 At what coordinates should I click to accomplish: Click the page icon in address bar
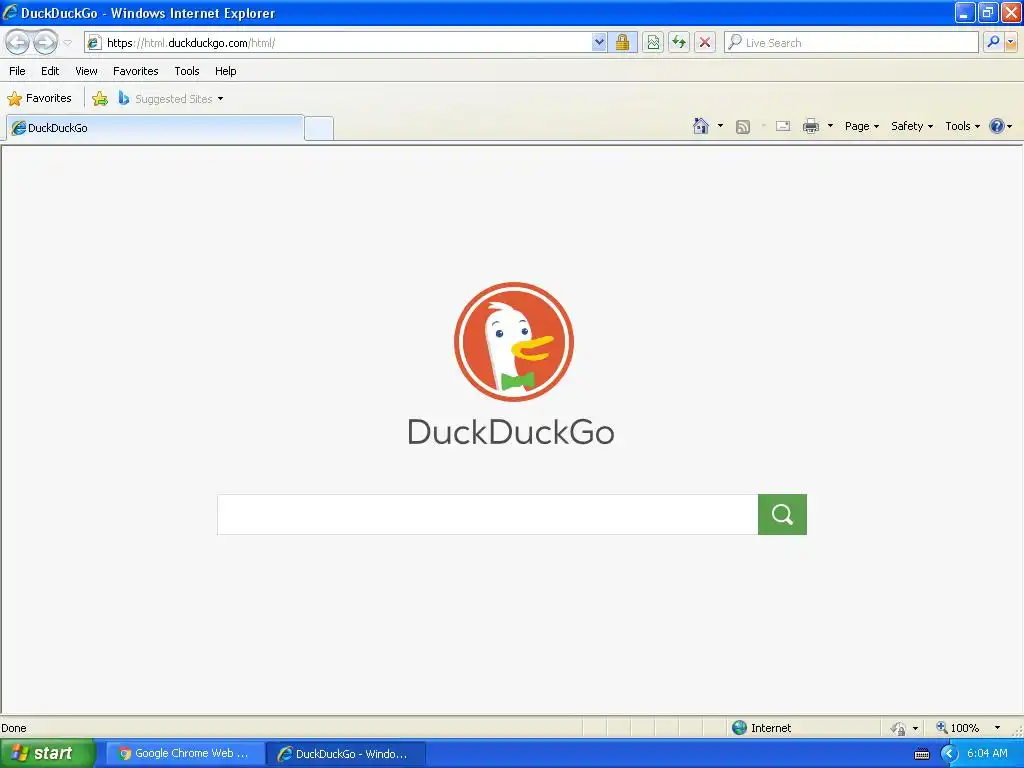point(94,43)
